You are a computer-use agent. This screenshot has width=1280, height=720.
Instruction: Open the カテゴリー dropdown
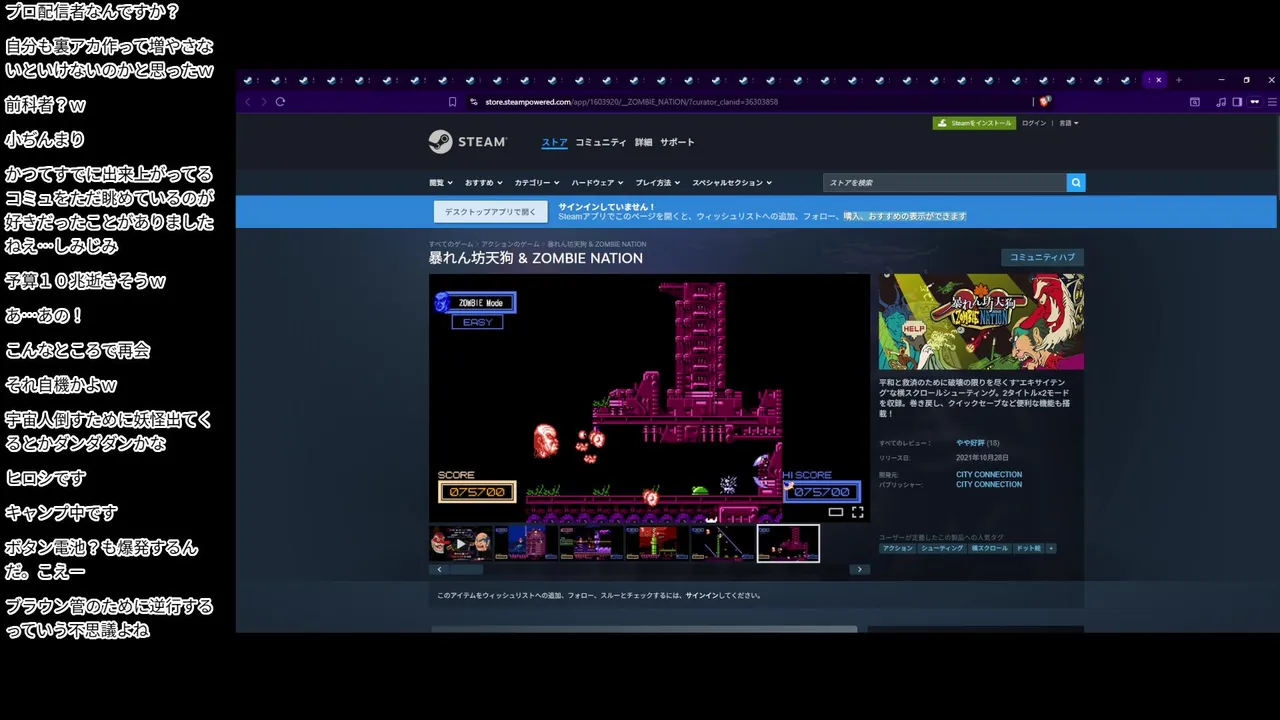[537, 183]
